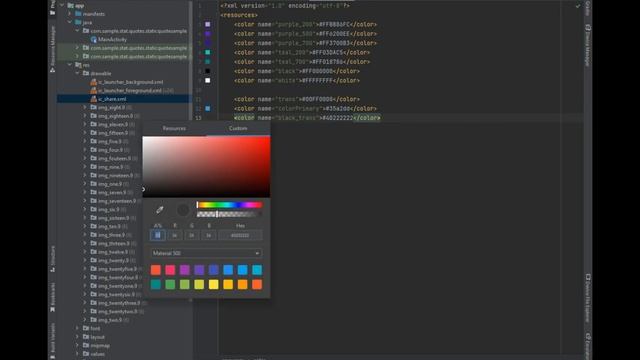Screen dimensions: 640x360
Task: Choose the green swatch next to teal
Action: (x=170, y=284)
